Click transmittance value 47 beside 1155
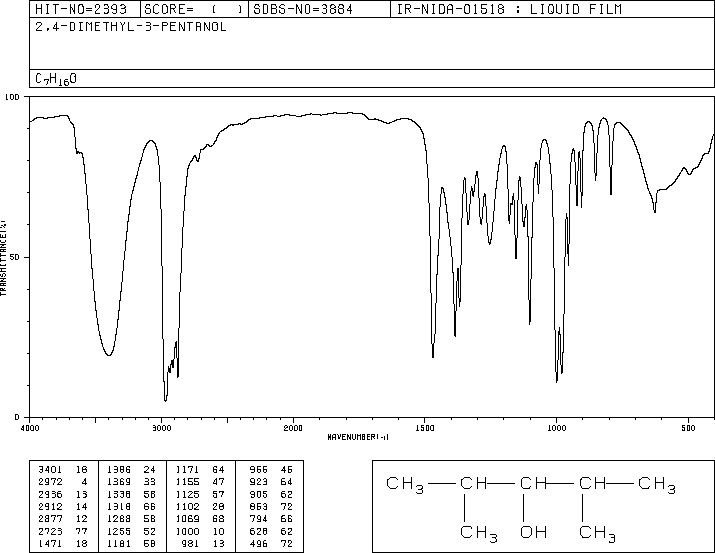This screenshot has height=553, width=715. click(x=218, y=482)
